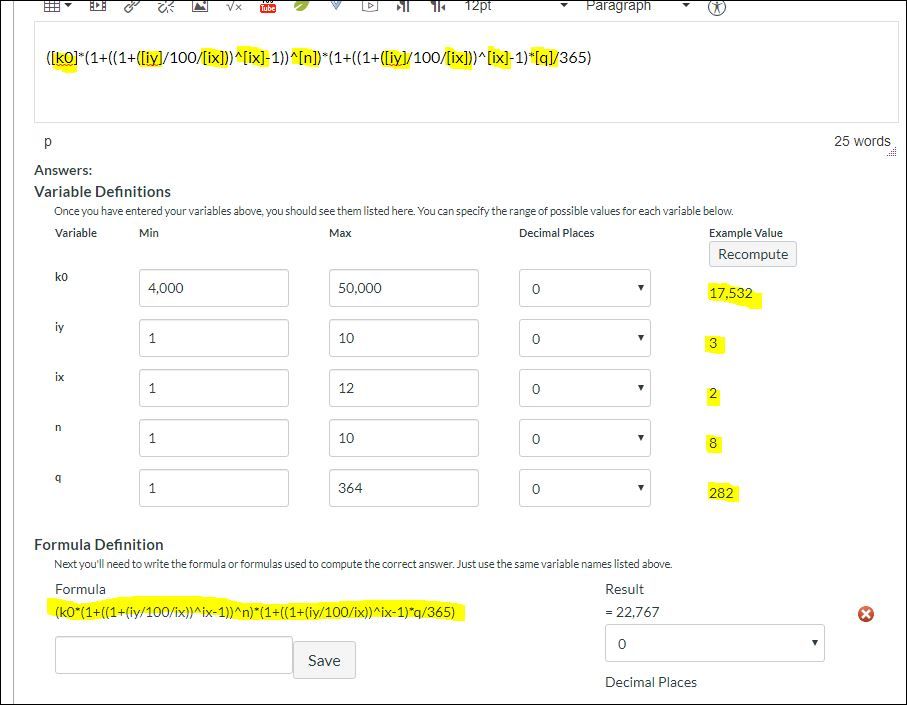Open the Paragraph format dropdown
907x705 pixels.
637,6
